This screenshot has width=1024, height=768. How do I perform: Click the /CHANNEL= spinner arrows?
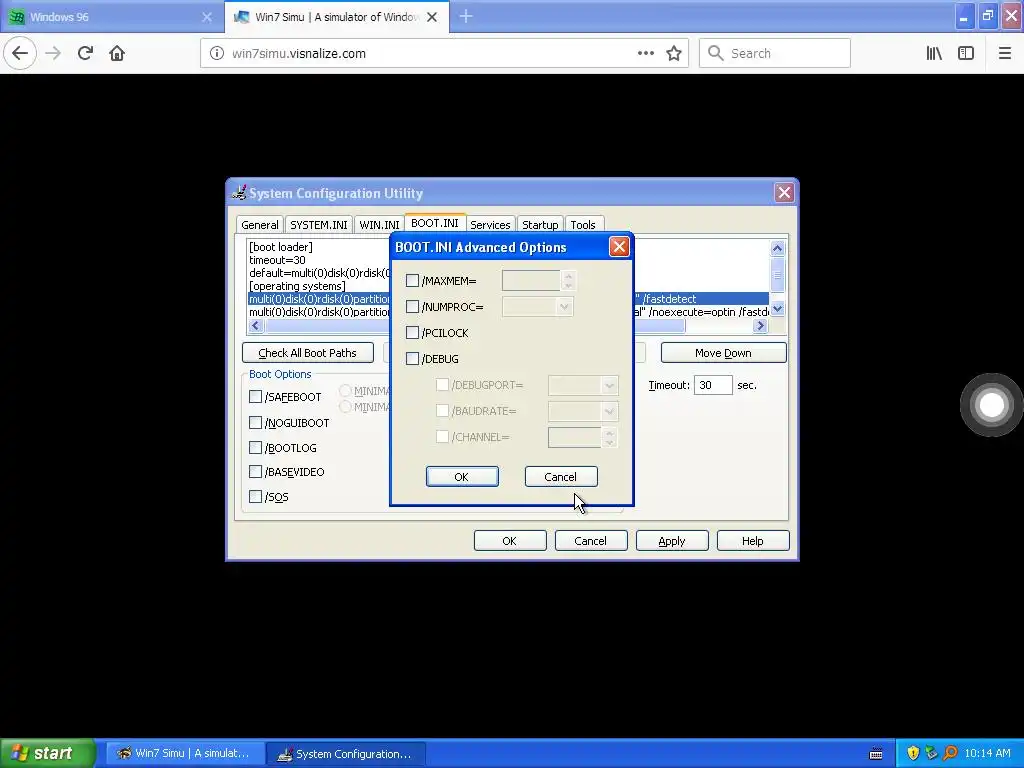point(609,437)
